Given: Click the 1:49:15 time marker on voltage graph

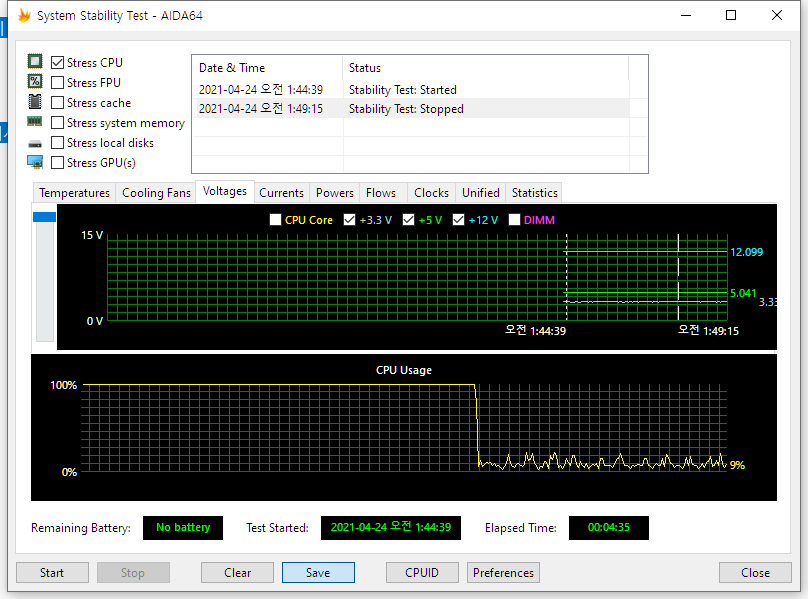Looking at the screenshot, I should click(x=708, y=330).
